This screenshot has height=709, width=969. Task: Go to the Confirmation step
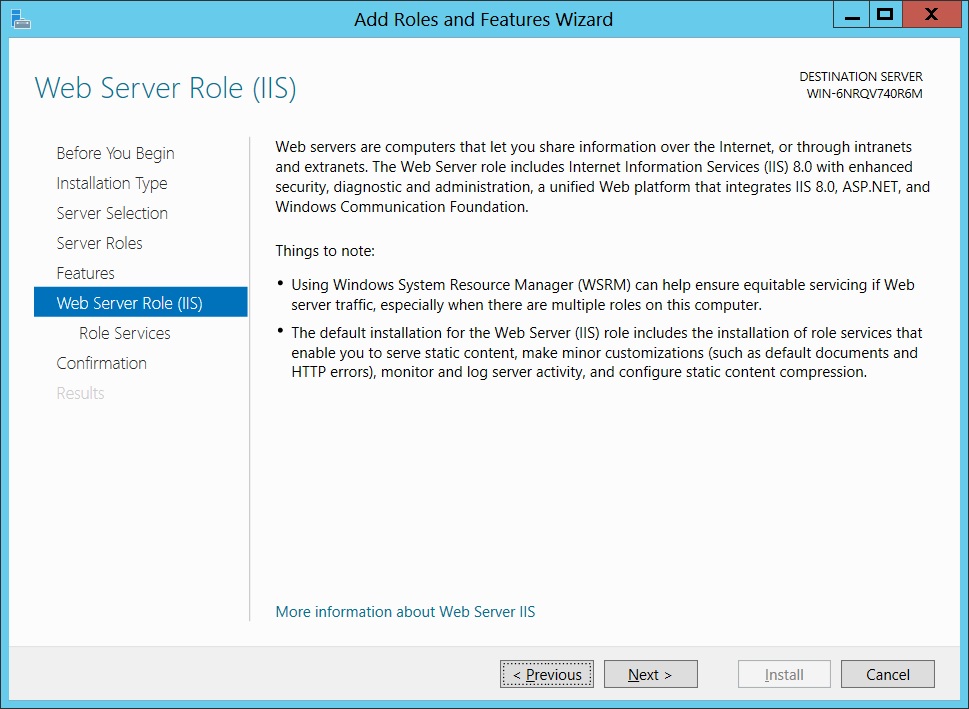click(101, 363)
